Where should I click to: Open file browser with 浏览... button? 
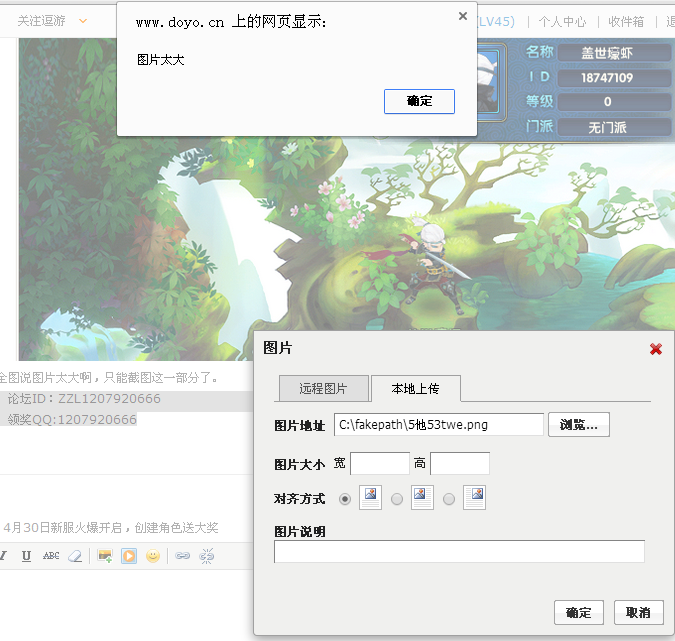pyautogui.click(x=579, y=425)
